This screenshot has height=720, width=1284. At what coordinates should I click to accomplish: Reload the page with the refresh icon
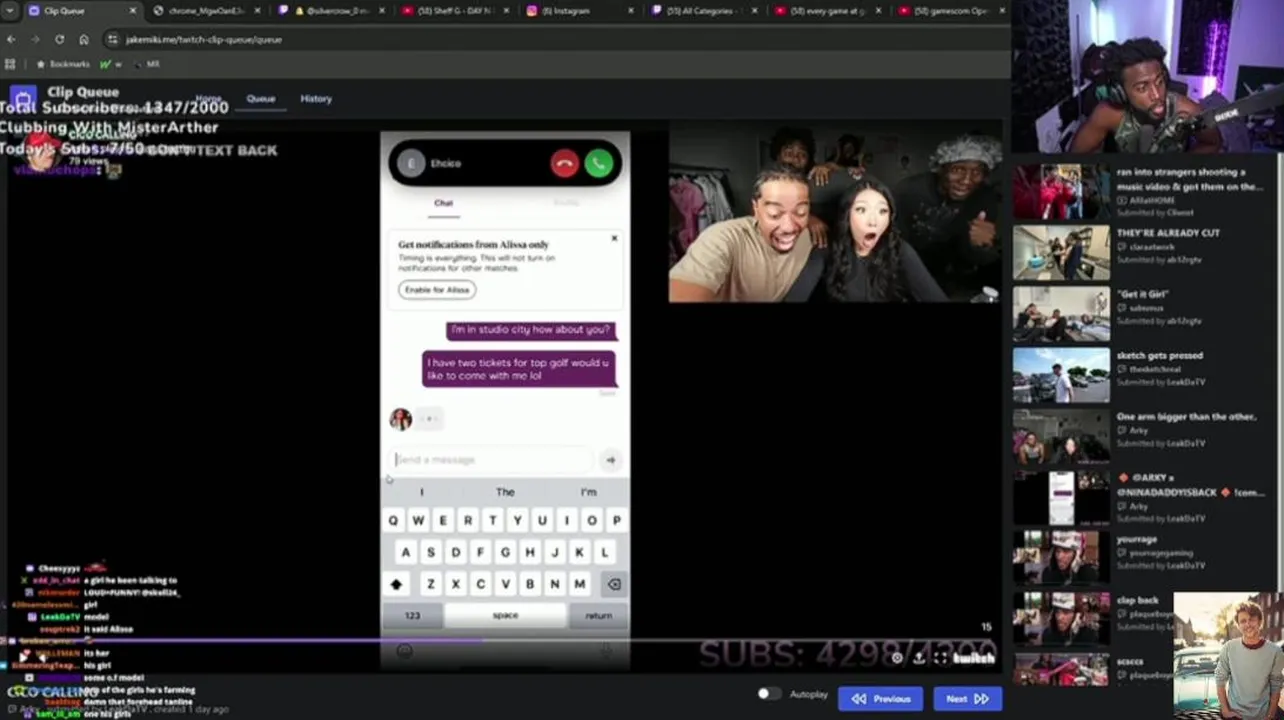(x=59, y=39)
